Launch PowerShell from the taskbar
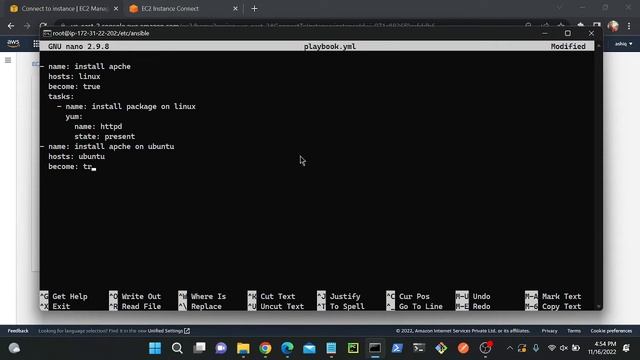 click(397, 348)
